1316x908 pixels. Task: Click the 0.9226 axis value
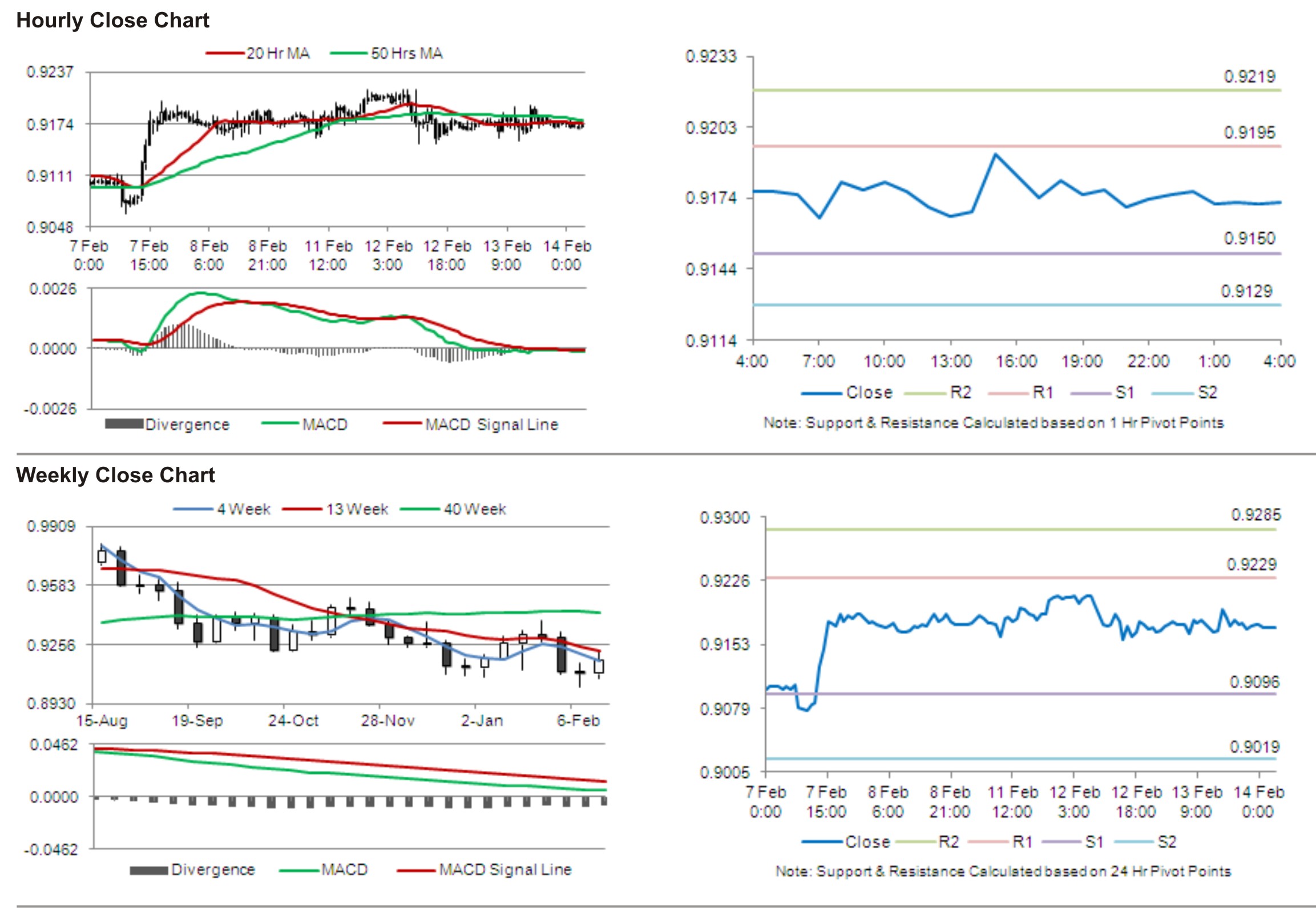[725, 581]
